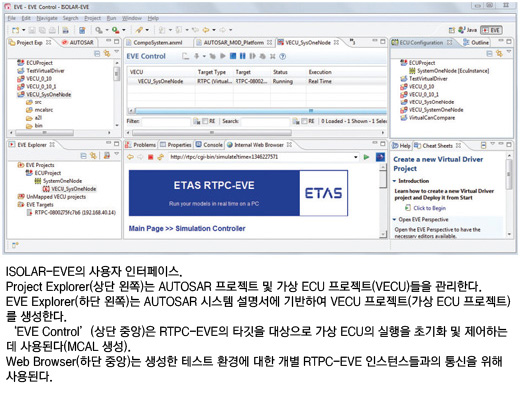Select the VECU_SysOneNode row in the VECU table
Image resolution: width=520 pixels, height=397 pixels.
tap(257, 81)
